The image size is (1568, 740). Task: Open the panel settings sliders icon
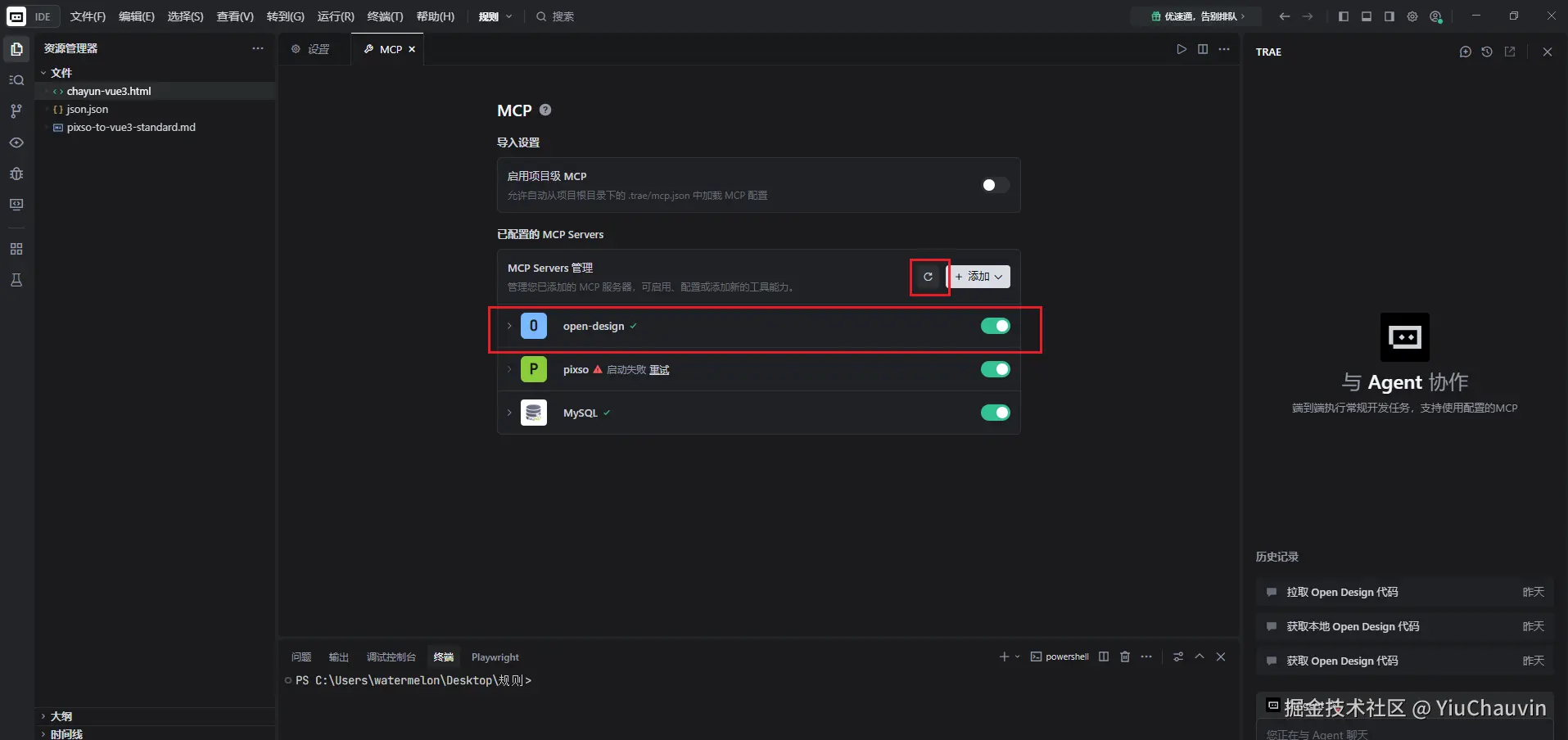click(1178, 657)
